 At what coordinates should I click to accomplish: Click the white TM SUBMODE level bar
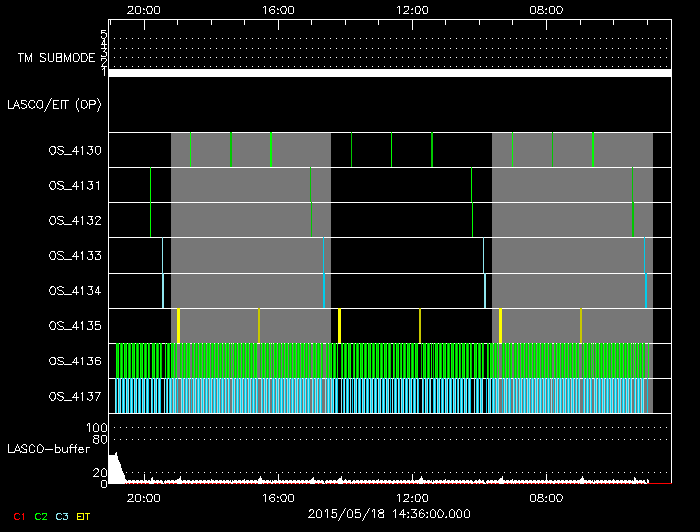389,73
